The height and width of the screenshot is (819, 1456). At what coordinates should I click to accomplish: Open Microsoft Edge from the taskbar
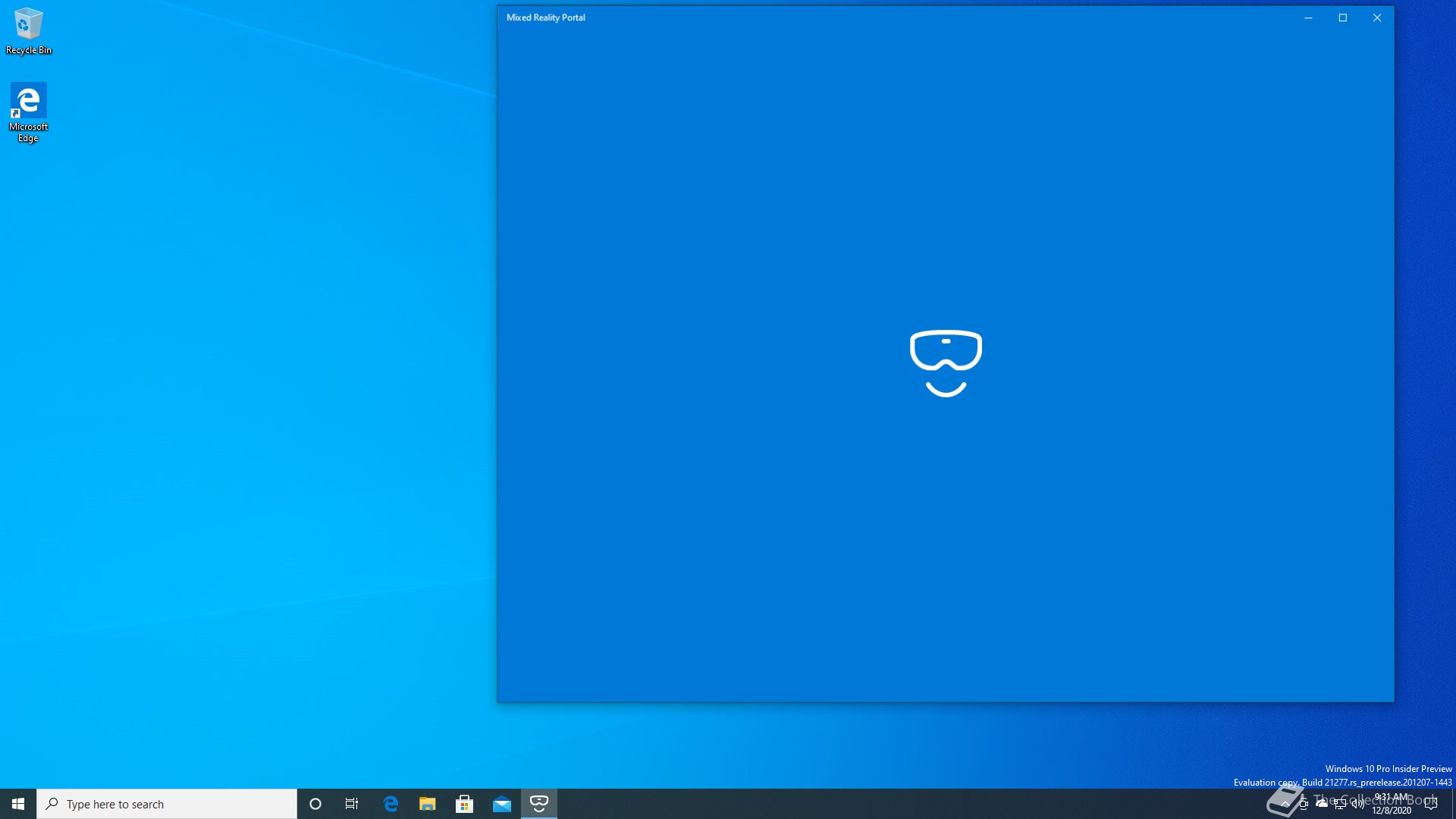click(x=391, y=804)
